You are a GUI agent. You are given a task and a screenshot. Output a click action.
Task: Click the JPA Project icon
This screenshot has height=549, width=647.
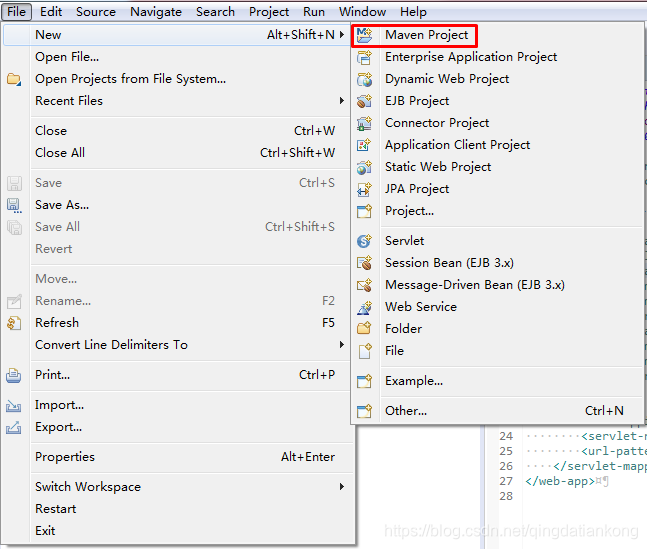pyautogui.click(x=364, y=189)
